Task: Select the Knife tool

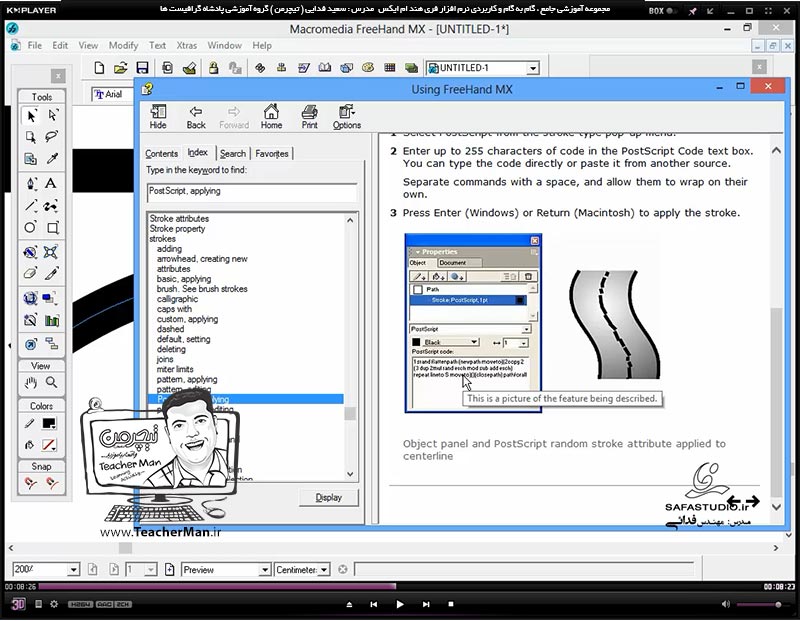Action: [x=52, y=274]
